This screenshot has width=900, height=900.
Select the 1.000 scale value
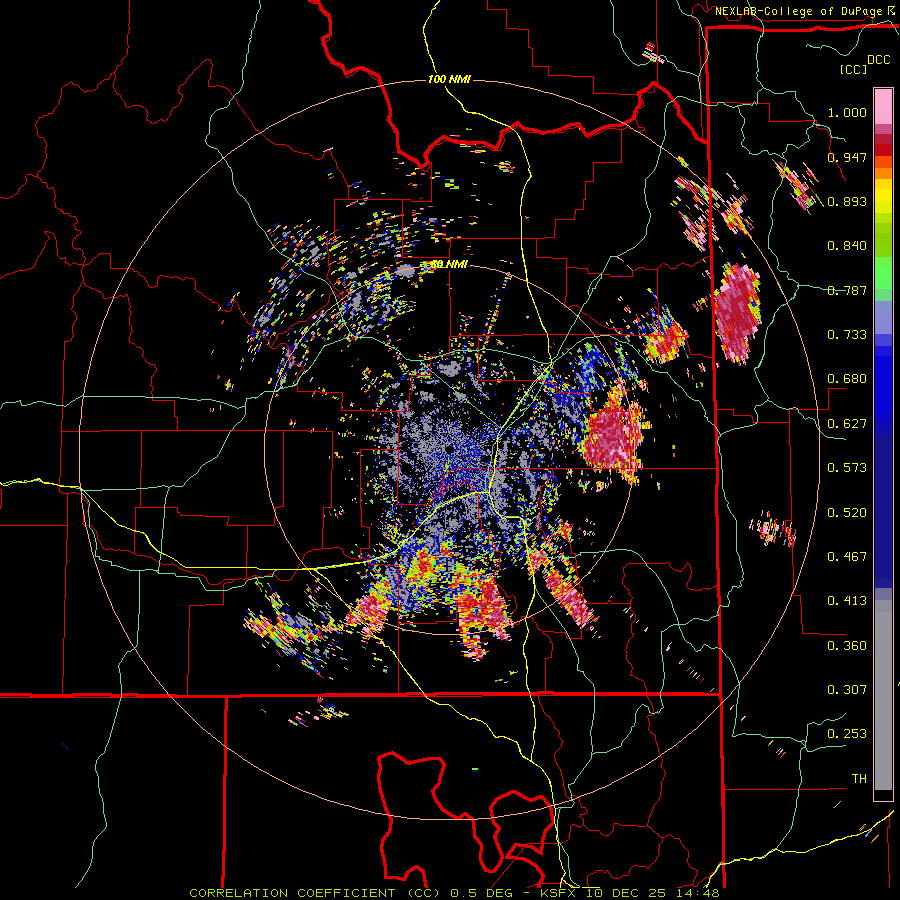(x=847, y=112)
